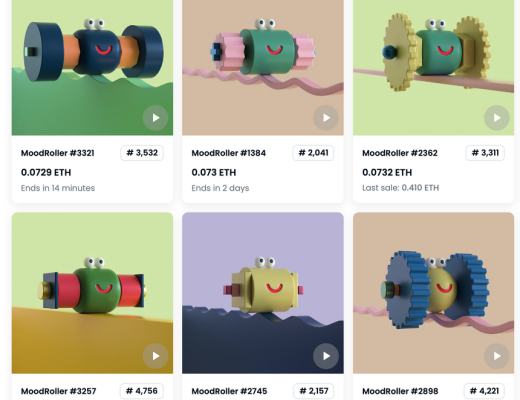The height and width of the screenshot is (400, 520).
Task: Open the MoodRoller #2898 title link
Action: point(400,391)
